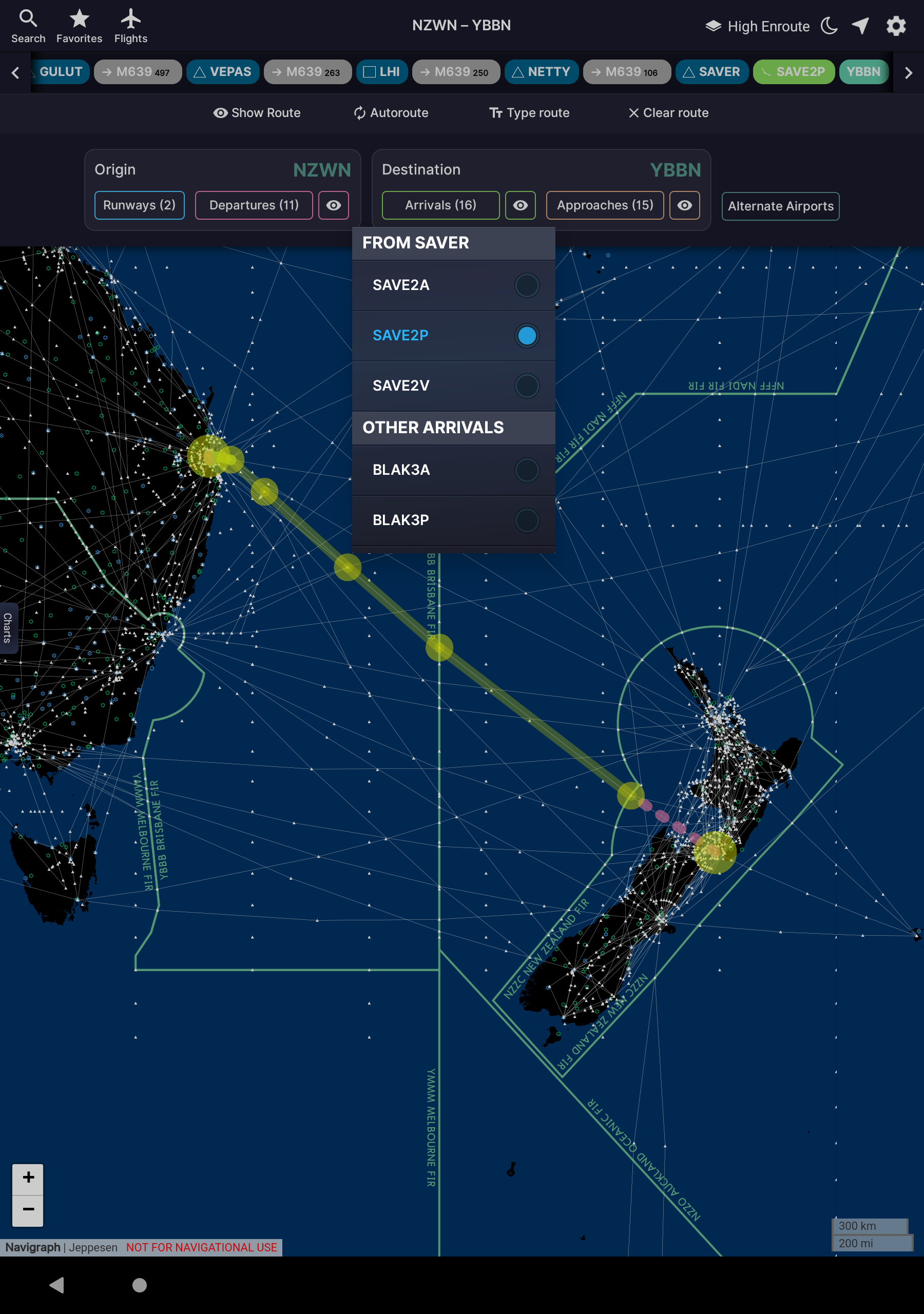Select SAVE2V arrival radio button

(x=527, y=385)
